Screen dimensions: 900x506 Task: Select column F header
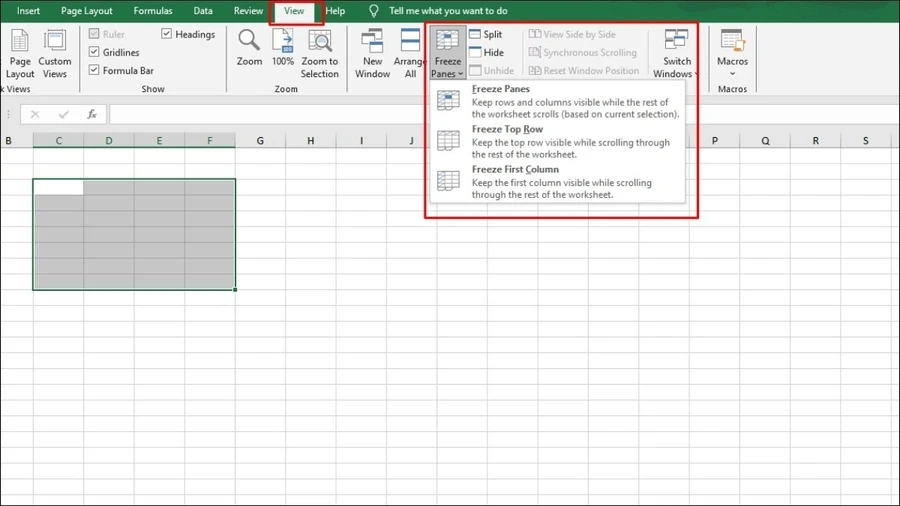(x=210, y=141)
